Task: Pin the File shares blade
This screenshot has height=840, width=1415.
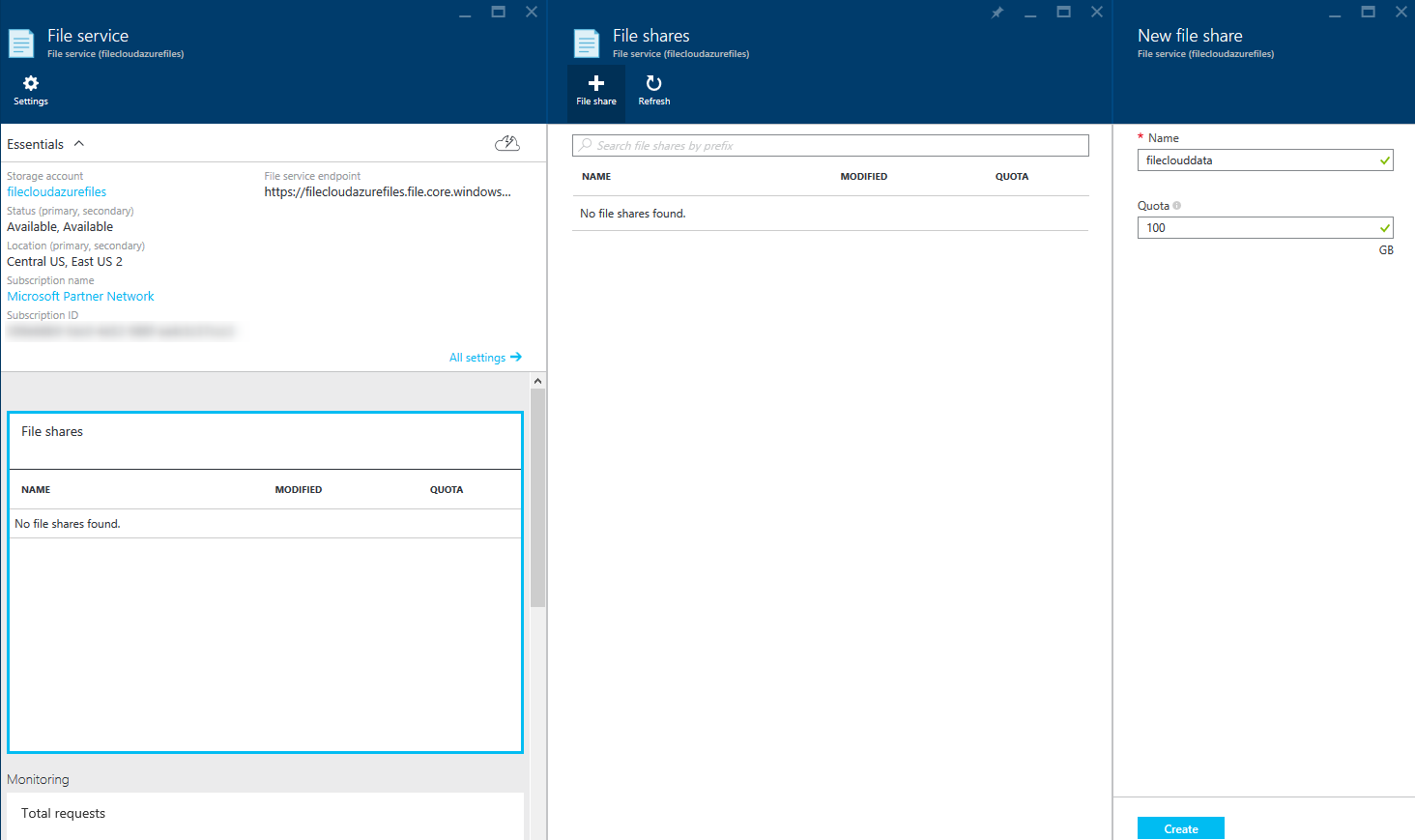Action: tap(997, 13)
